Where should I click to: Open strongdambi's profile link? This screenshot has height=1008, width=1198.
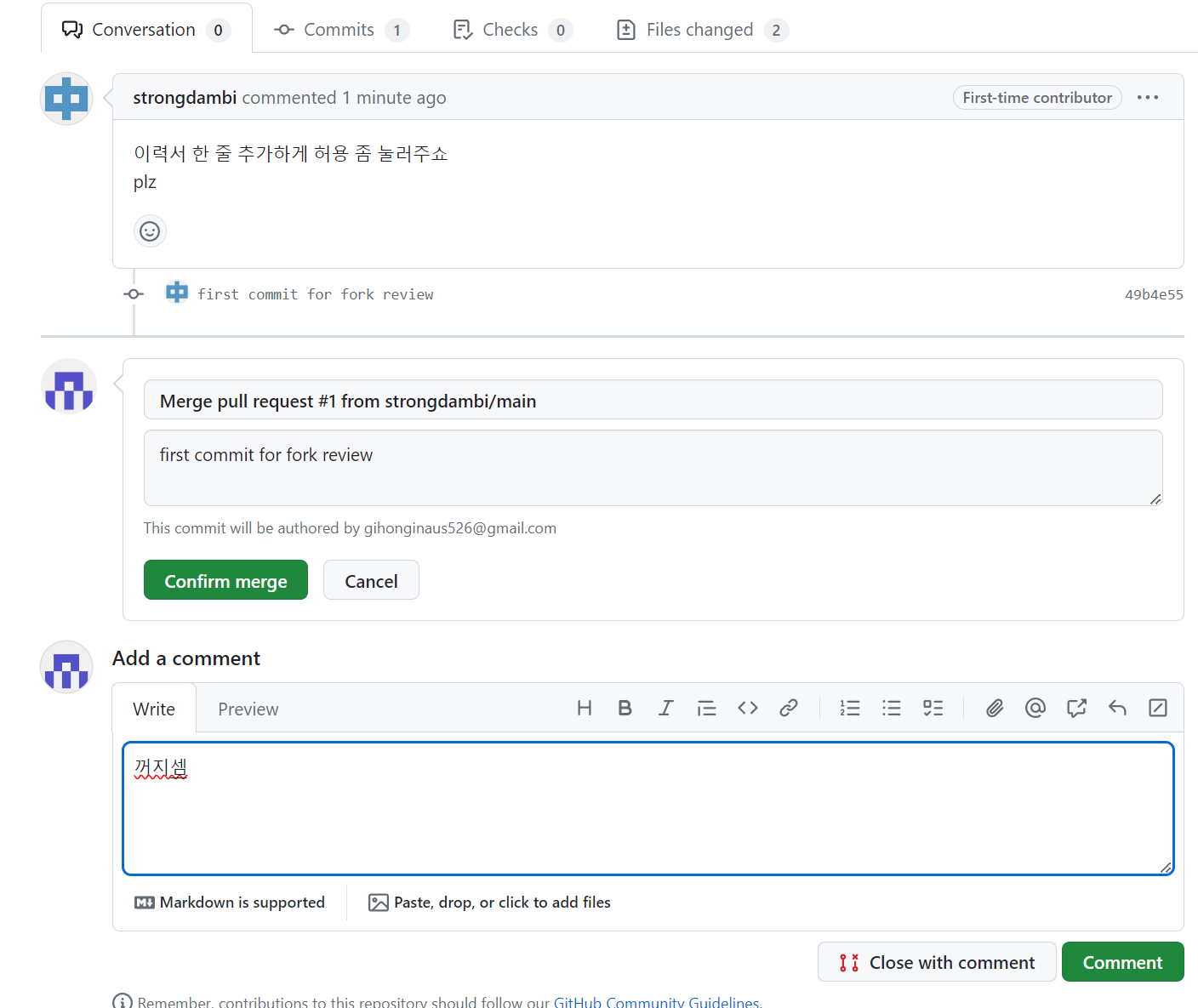(185, 98)
